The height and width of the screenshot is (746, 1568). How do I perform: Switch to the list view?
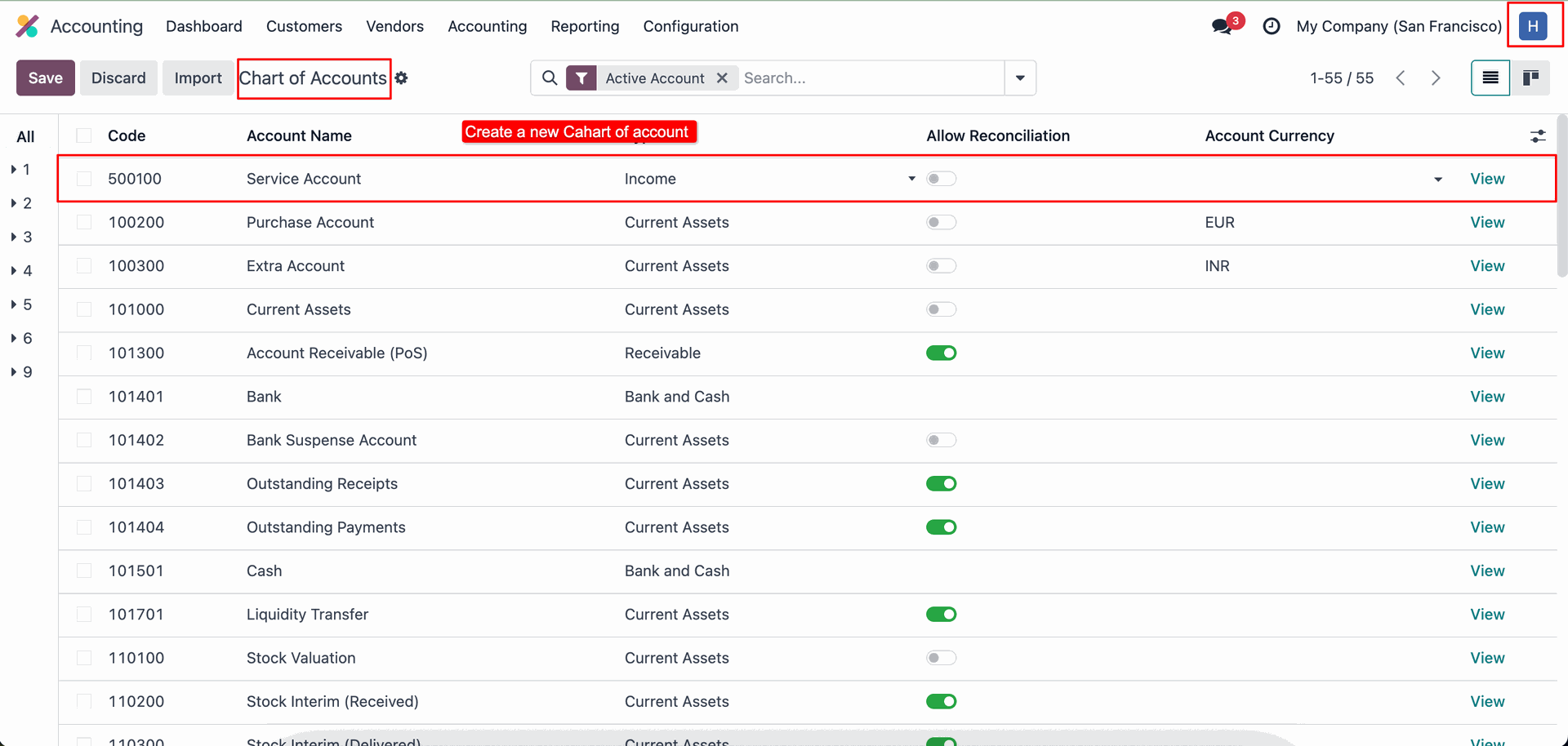point(1490,78)
